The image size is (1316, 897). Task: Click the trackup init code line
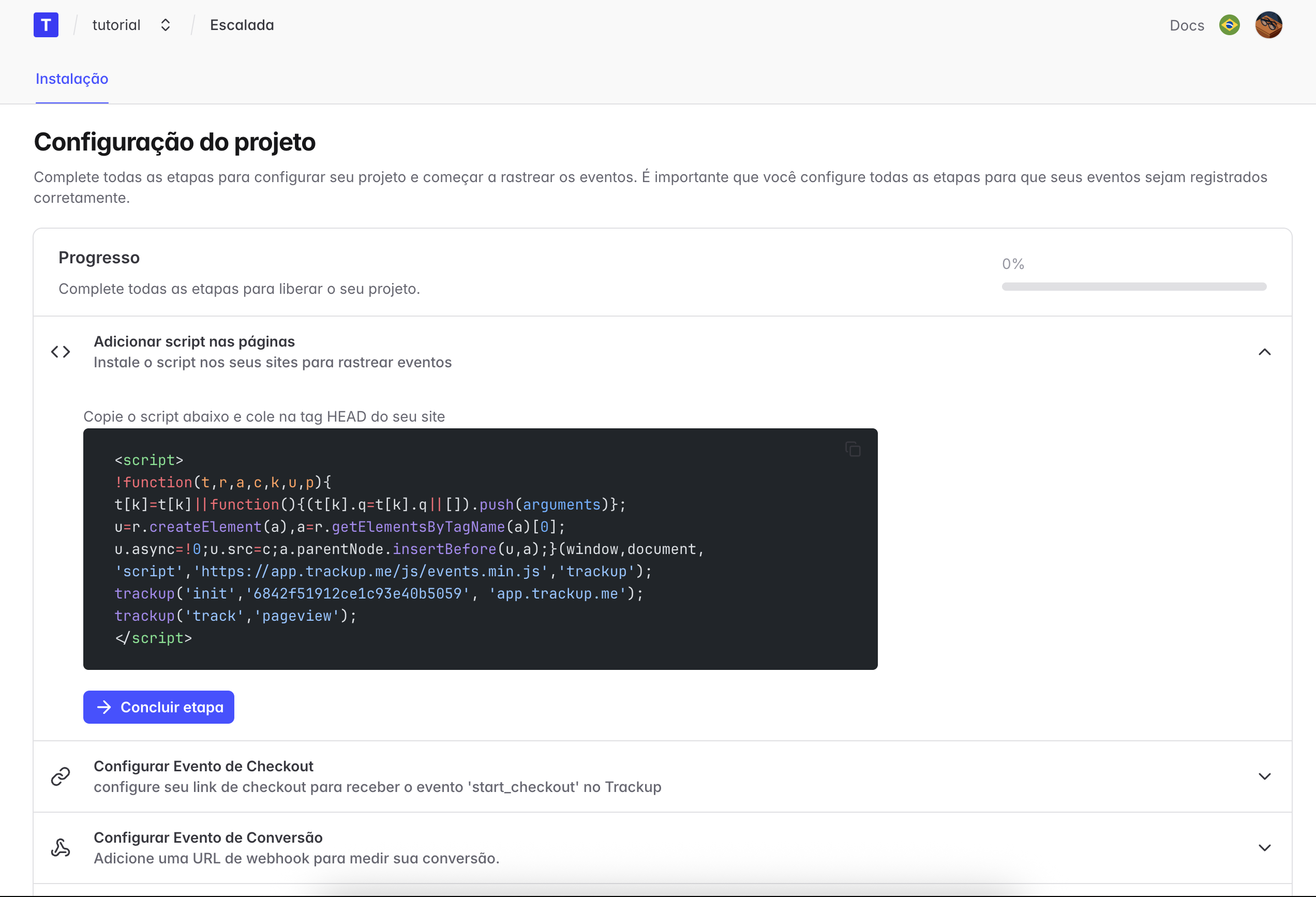[x=379, y=593]
